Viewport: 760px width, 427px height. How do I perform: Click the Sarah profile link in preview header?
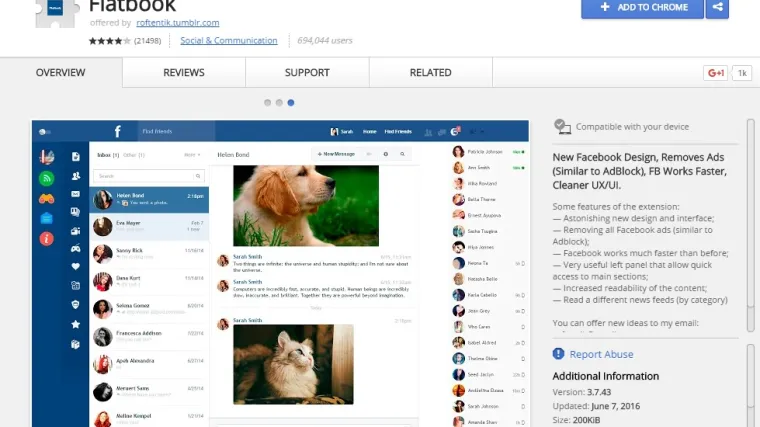tap(342, 131)
